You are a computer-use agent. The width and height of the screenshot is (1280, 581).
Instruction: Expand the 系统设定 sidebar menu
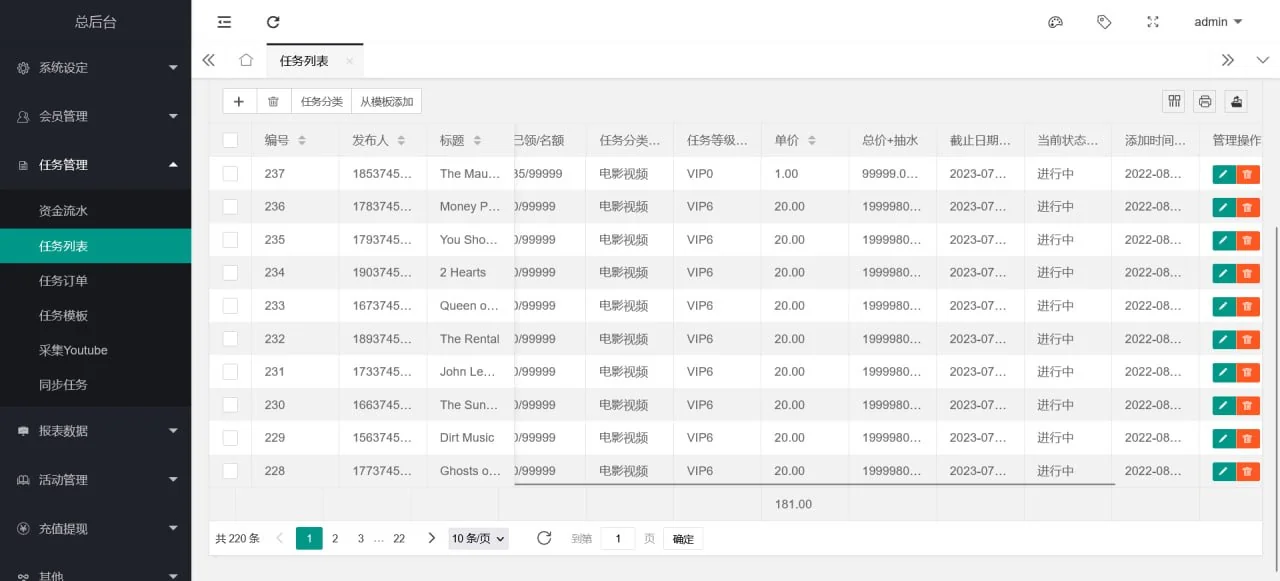point(96,68)
